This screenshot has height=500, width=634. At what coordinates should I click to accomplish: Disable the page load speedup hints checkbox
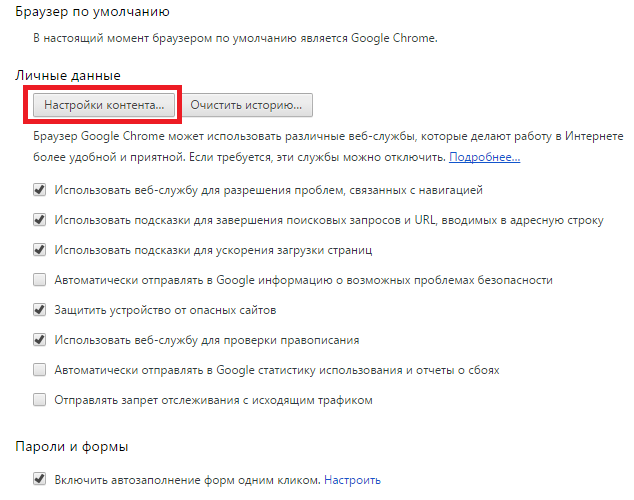(40, 249)
